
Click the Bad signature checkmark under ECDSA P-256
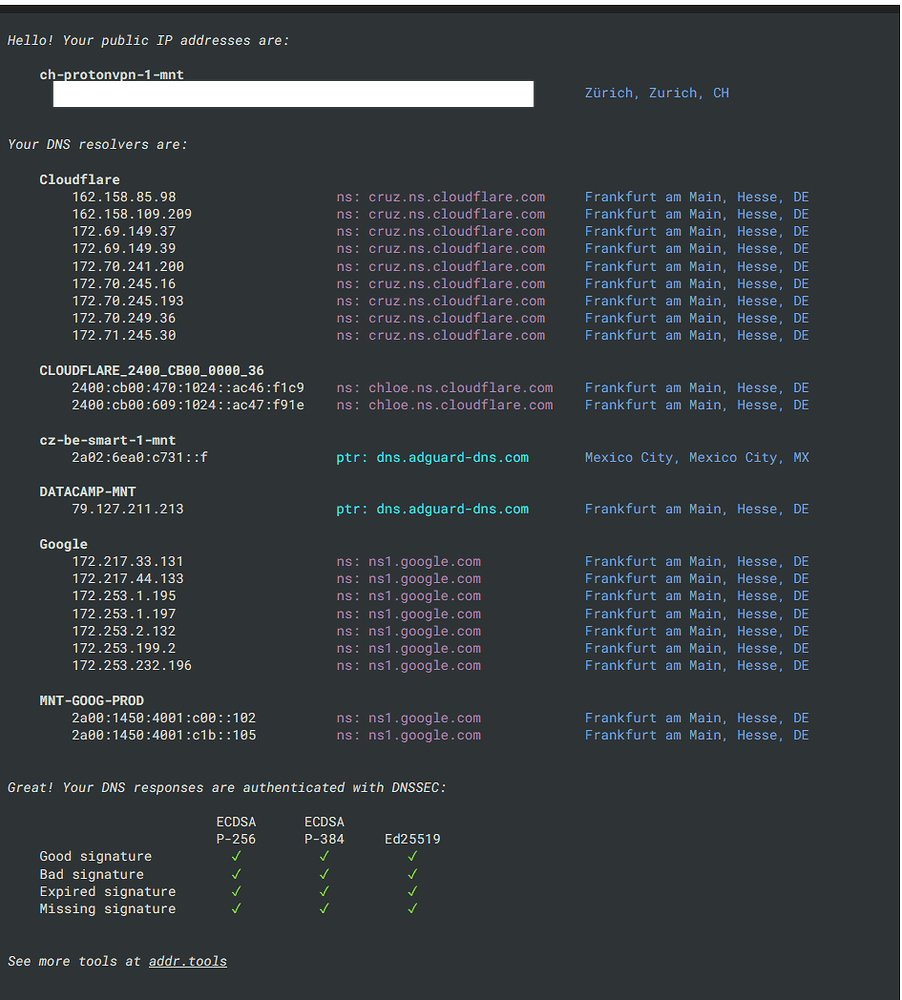(x=236, y=874)
